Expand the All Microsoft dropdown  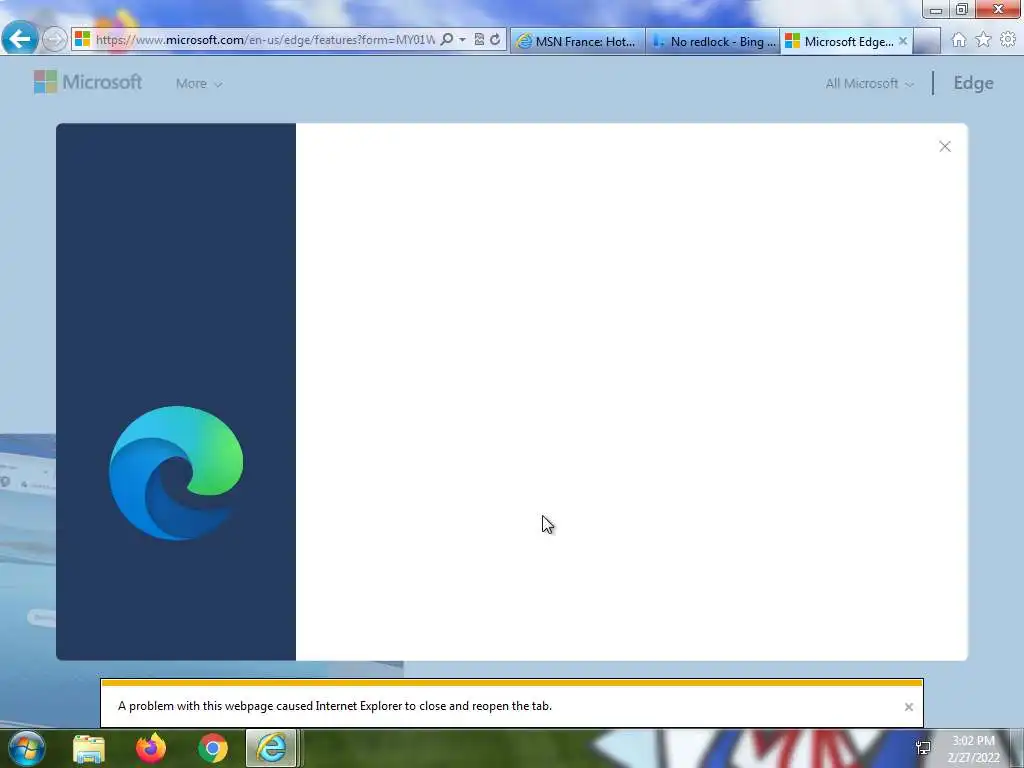(869, 84)
